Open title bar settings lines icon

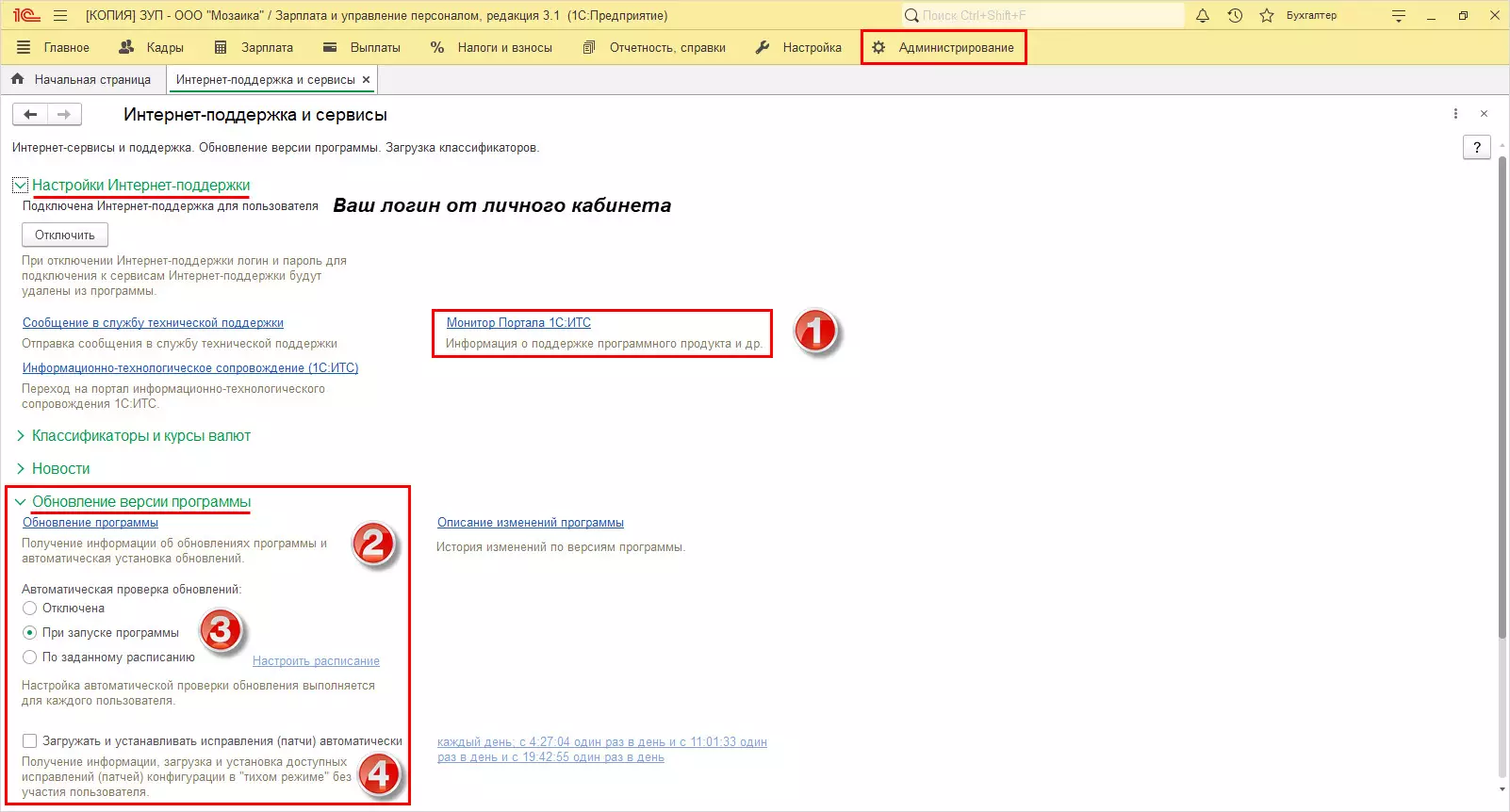pyautogui.click(x=1399, y=16)
